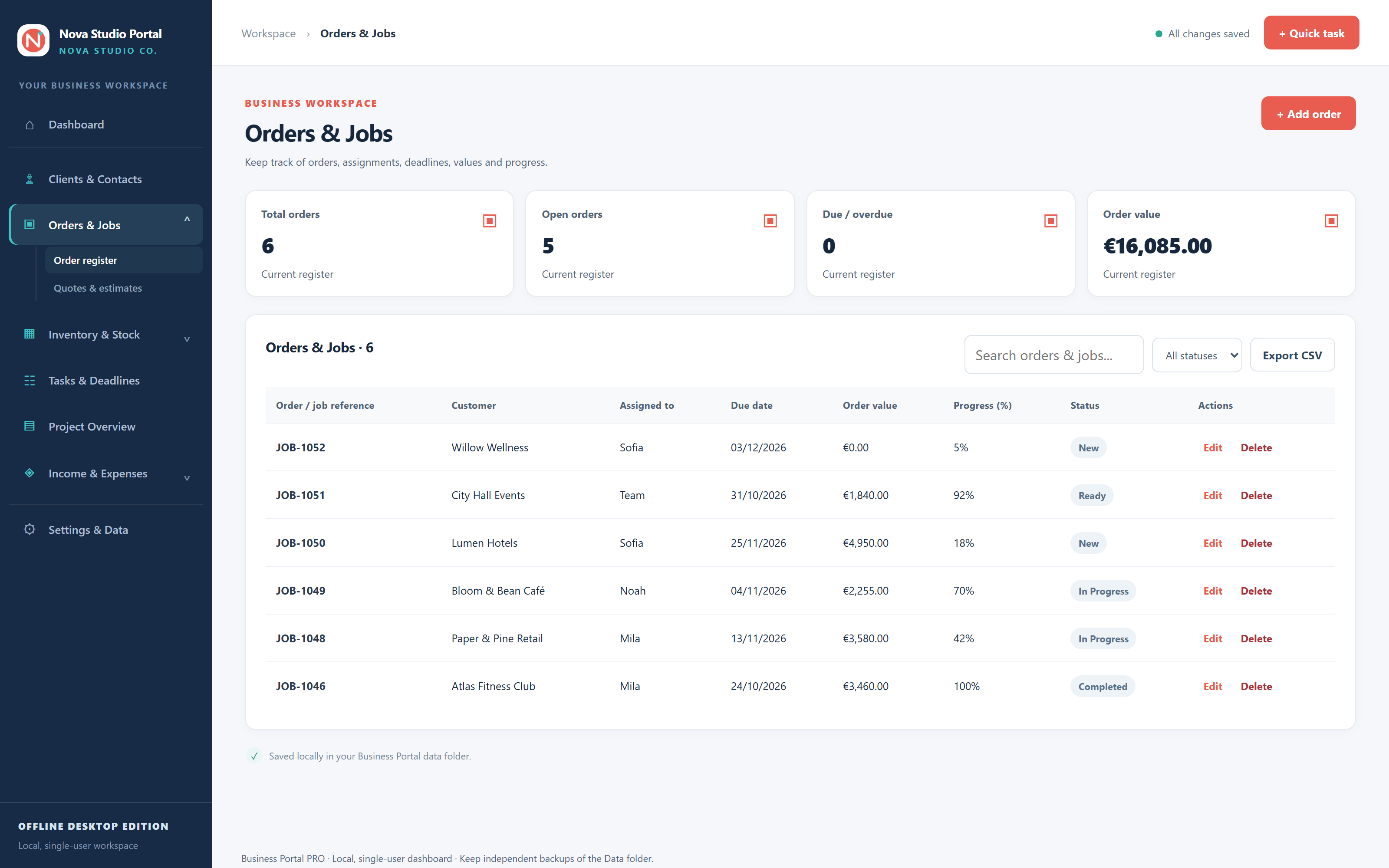Click the Orders & Jobs breadcrumb text

[358, 33]
